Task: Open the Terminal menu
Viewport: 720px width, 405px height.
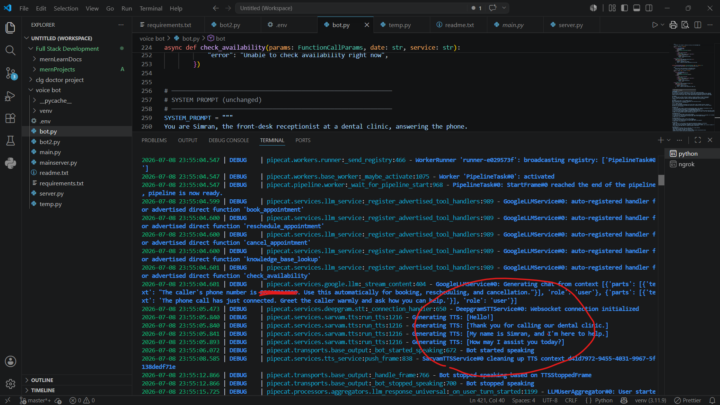Action: [151, 8]
